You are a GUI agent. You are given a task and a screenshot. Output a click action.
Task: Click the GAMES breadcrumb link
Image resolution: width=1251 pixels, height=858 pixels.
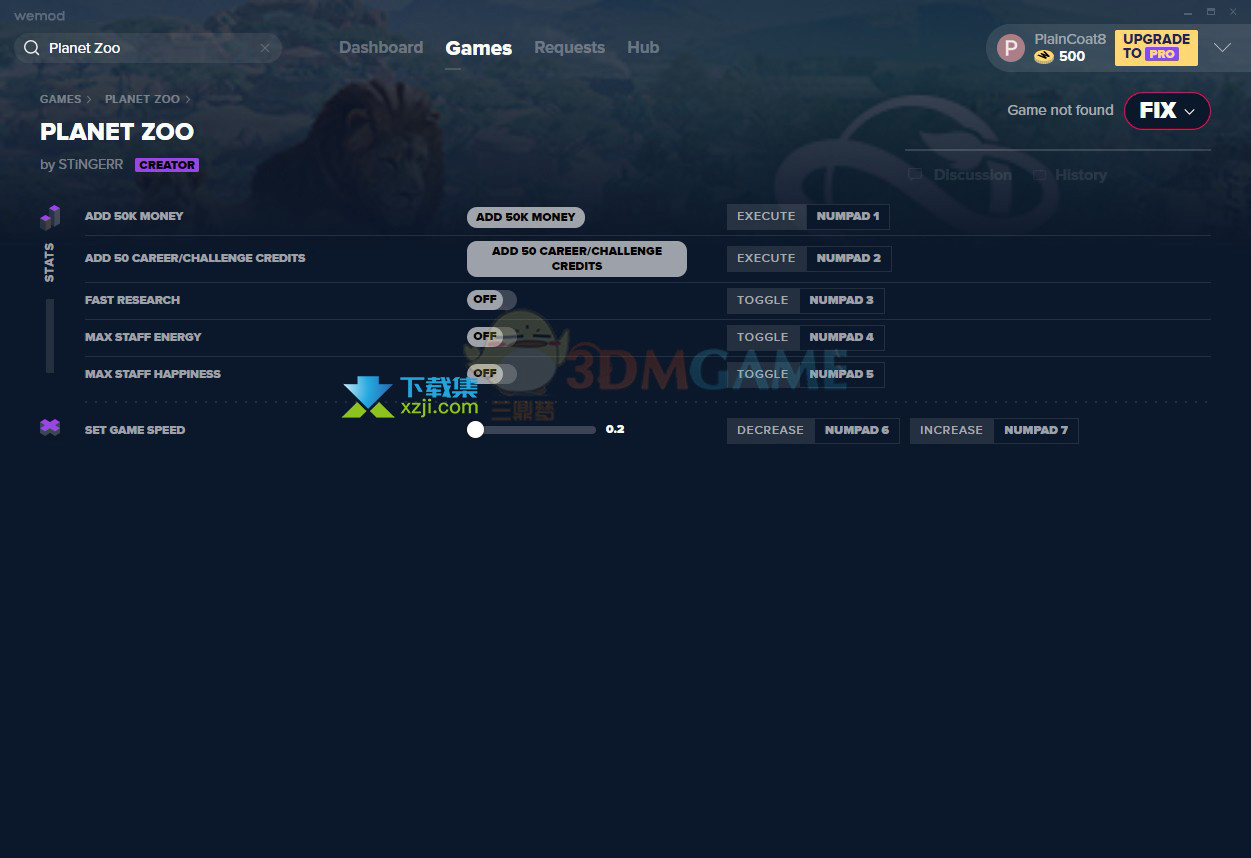(x=61, y=99)
